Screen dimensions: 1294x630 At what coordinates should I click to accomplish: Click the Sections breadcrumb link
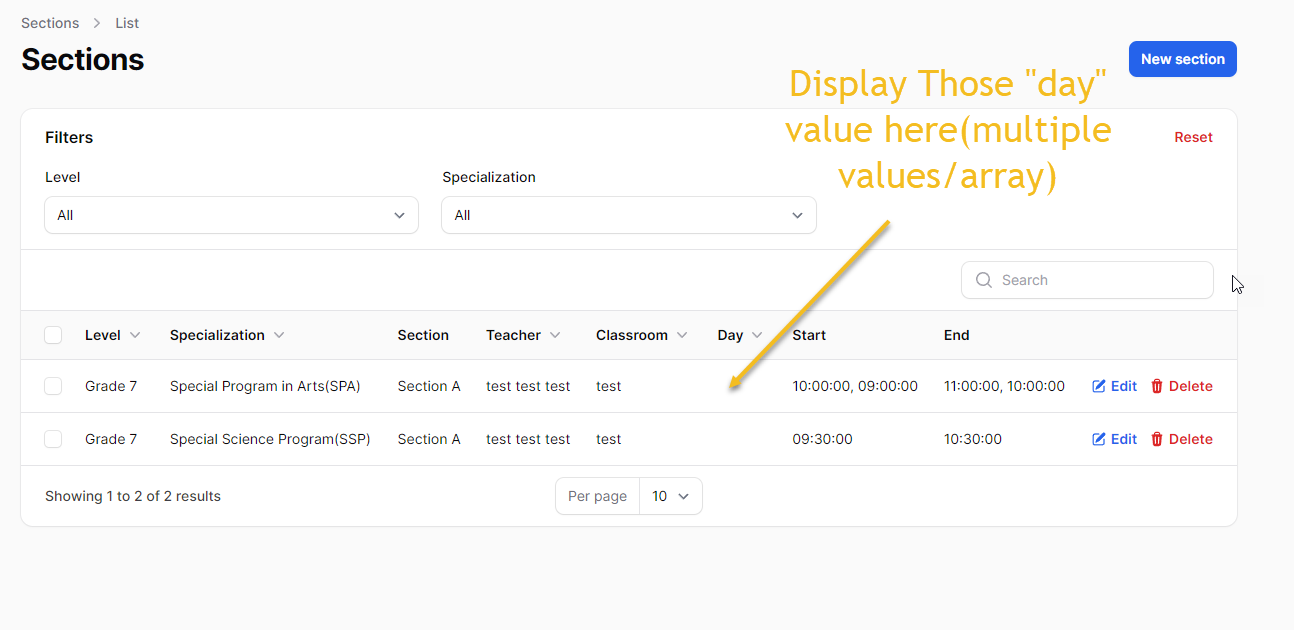click(x=50, y=22)
